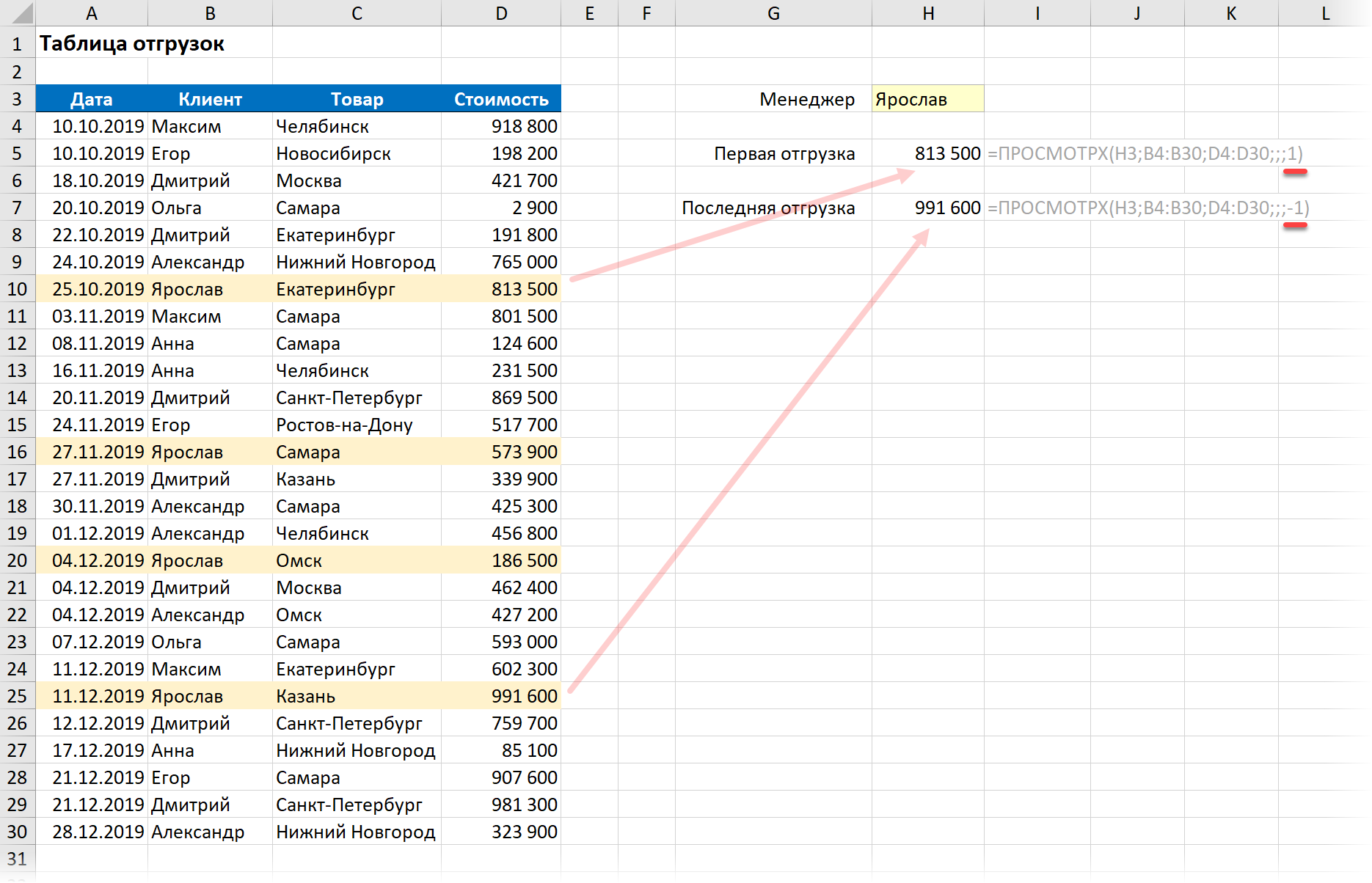Click the title cell 'Таблица отгрузок'

tap(132, 44)
